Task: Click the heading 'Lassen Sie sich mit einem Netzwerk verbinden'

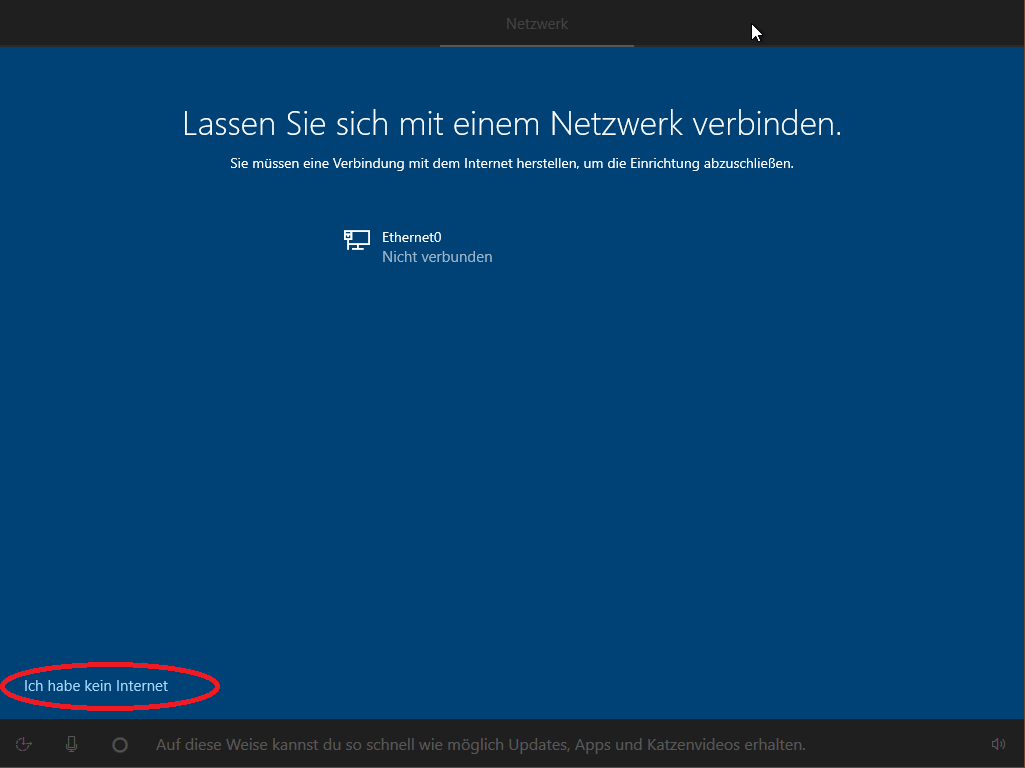Action: coord(512,124)
